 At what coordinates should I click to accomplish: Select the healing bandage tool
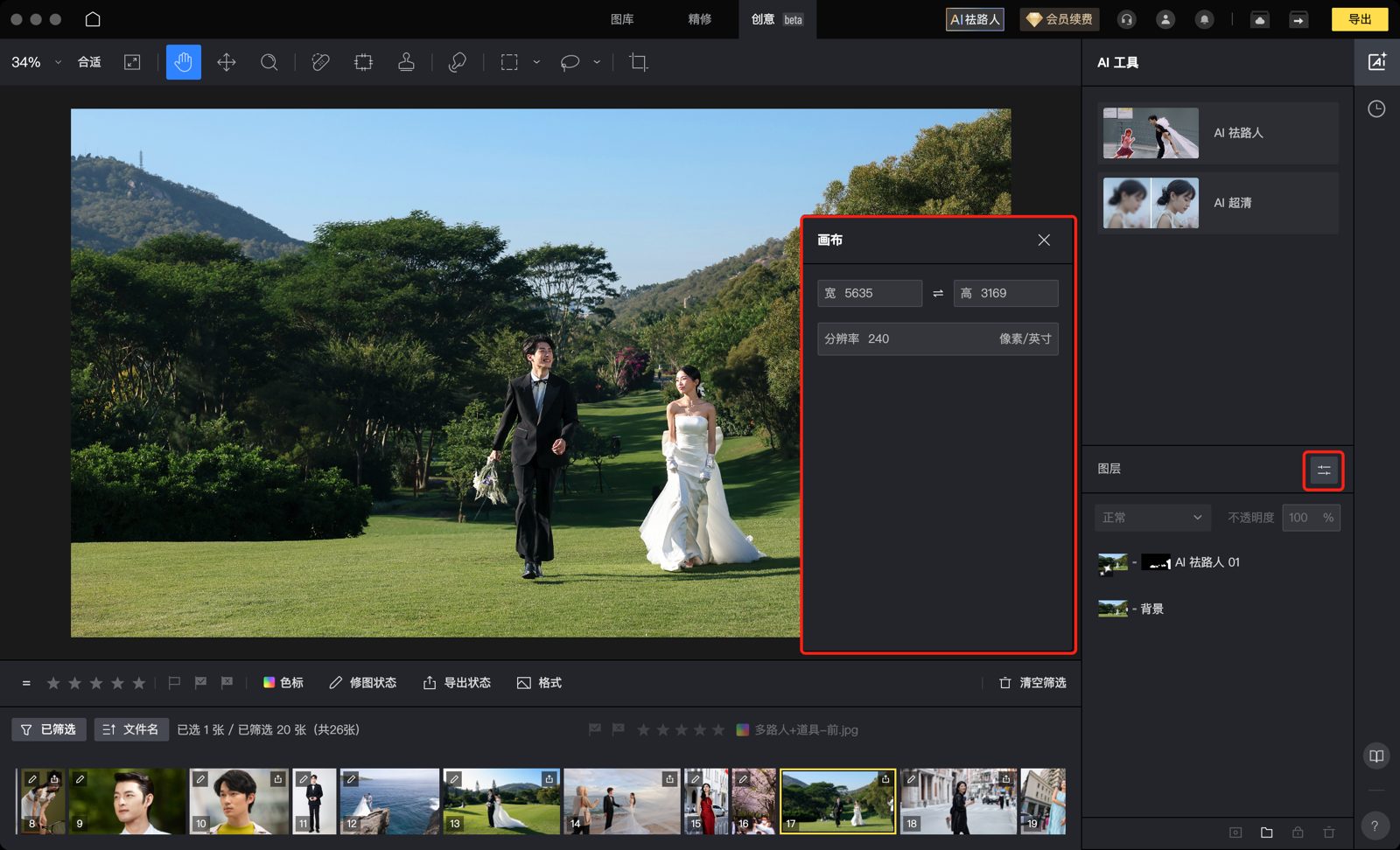[x=320, y=62]
